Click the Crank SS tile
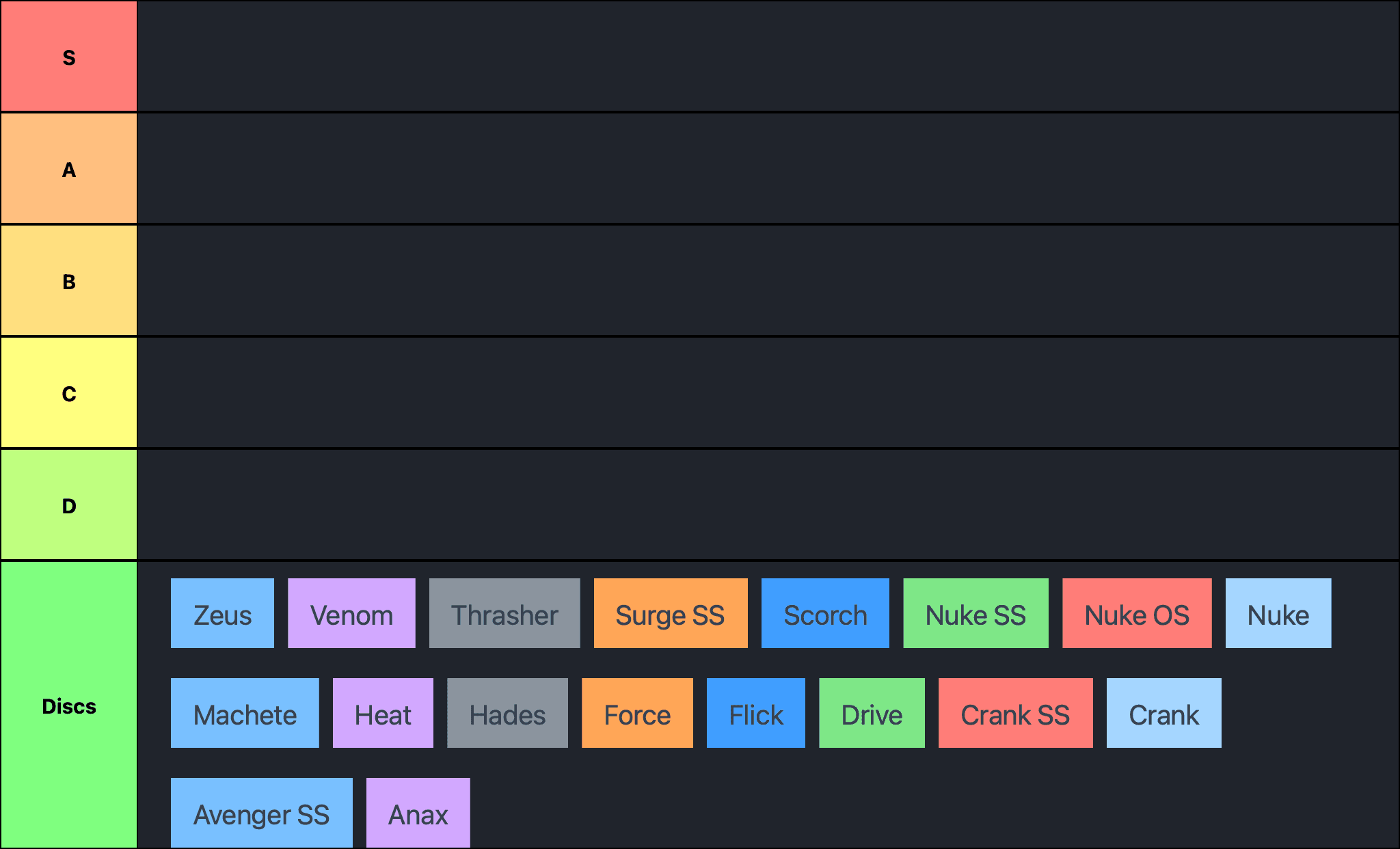 [1015, 713]
